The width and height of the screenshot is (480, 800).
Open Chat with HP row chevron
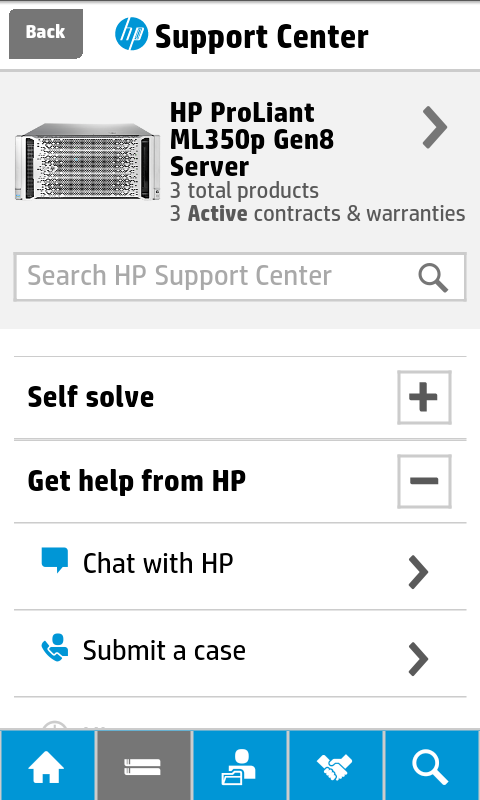click(418, 572)
